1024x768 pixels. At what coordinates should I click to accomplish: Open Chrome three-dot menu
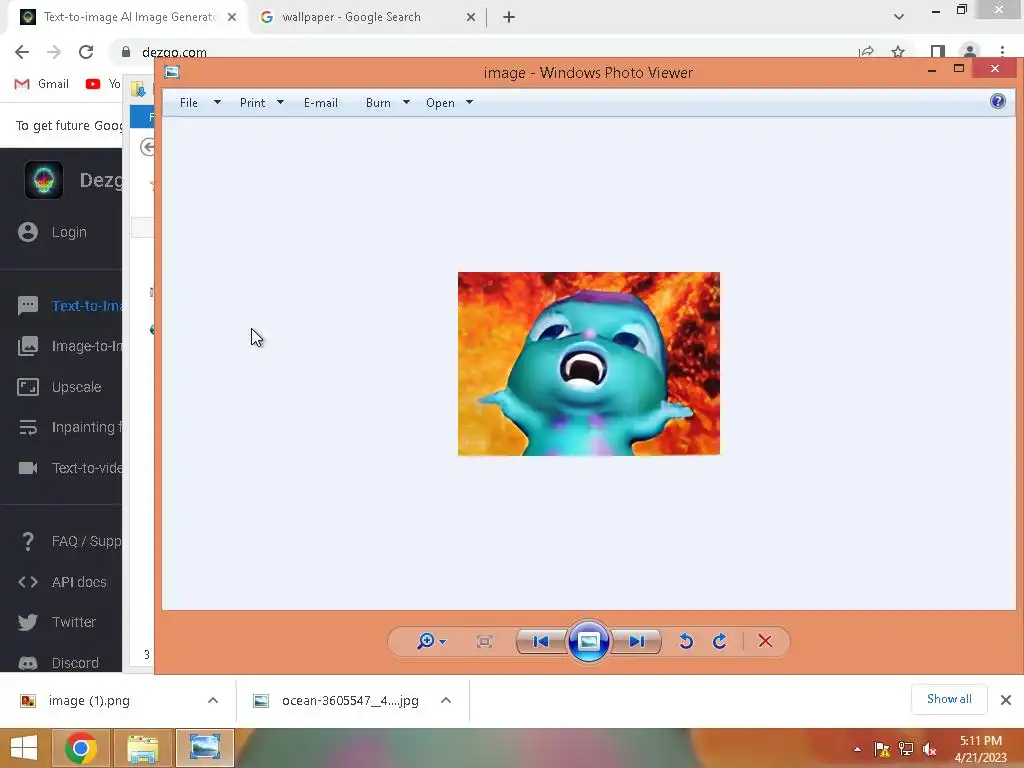1002,52
